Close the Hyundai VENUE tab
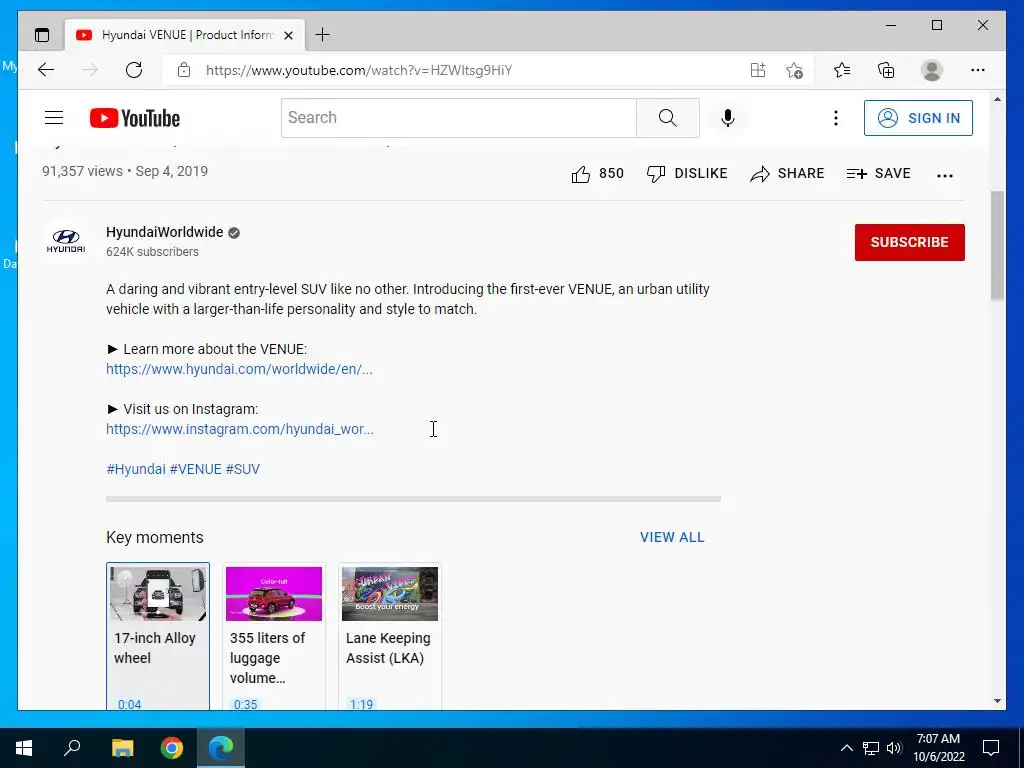The height and width of the screenshot is (768, 1024). (x=288, y=35)
